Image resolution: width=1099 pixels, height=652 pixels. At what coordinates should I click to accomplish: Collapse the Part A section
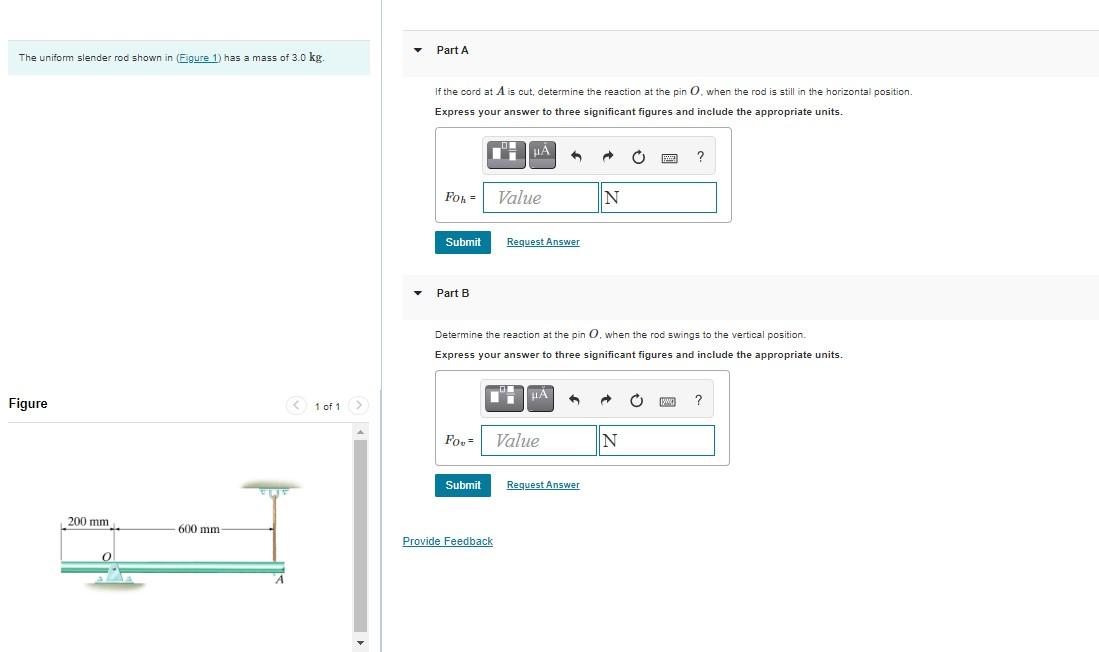[418, 50]
